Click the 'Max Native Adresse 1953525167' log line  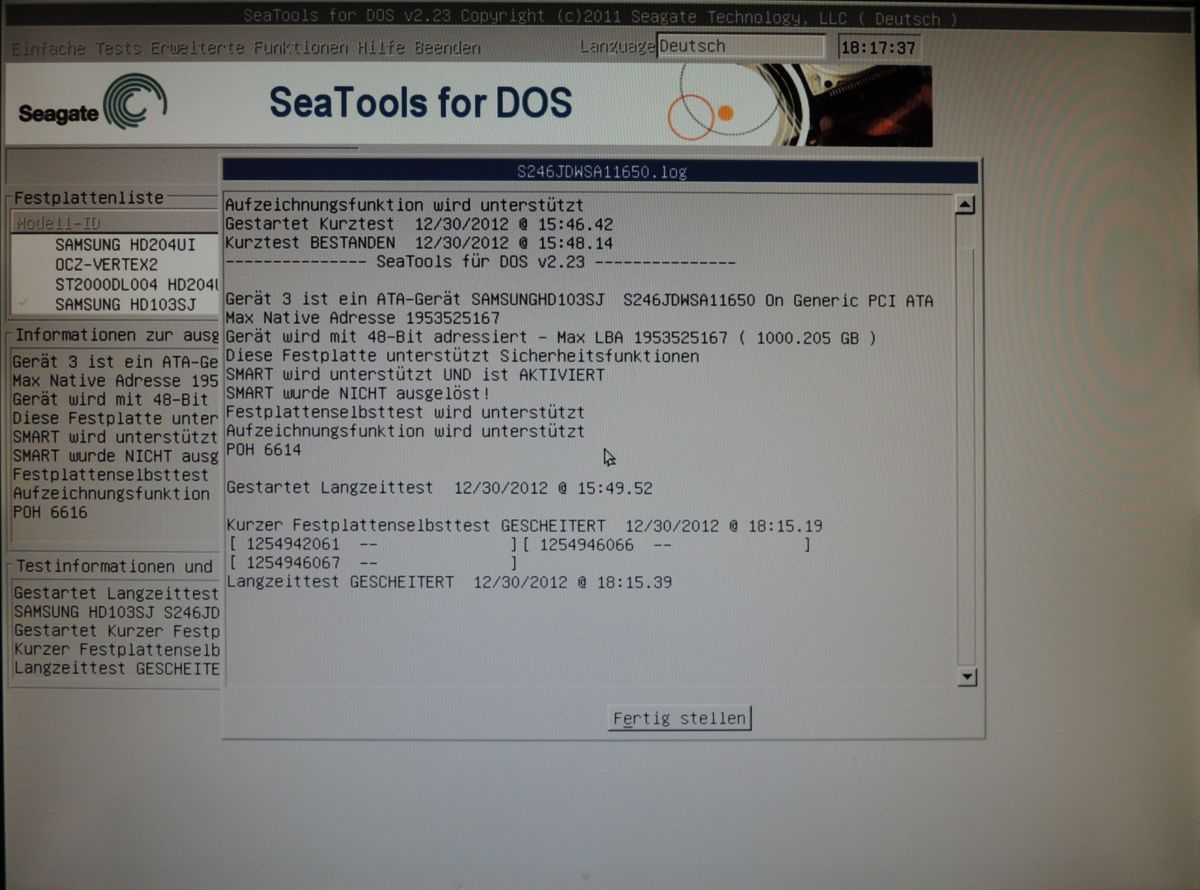[x=363, y=318]
